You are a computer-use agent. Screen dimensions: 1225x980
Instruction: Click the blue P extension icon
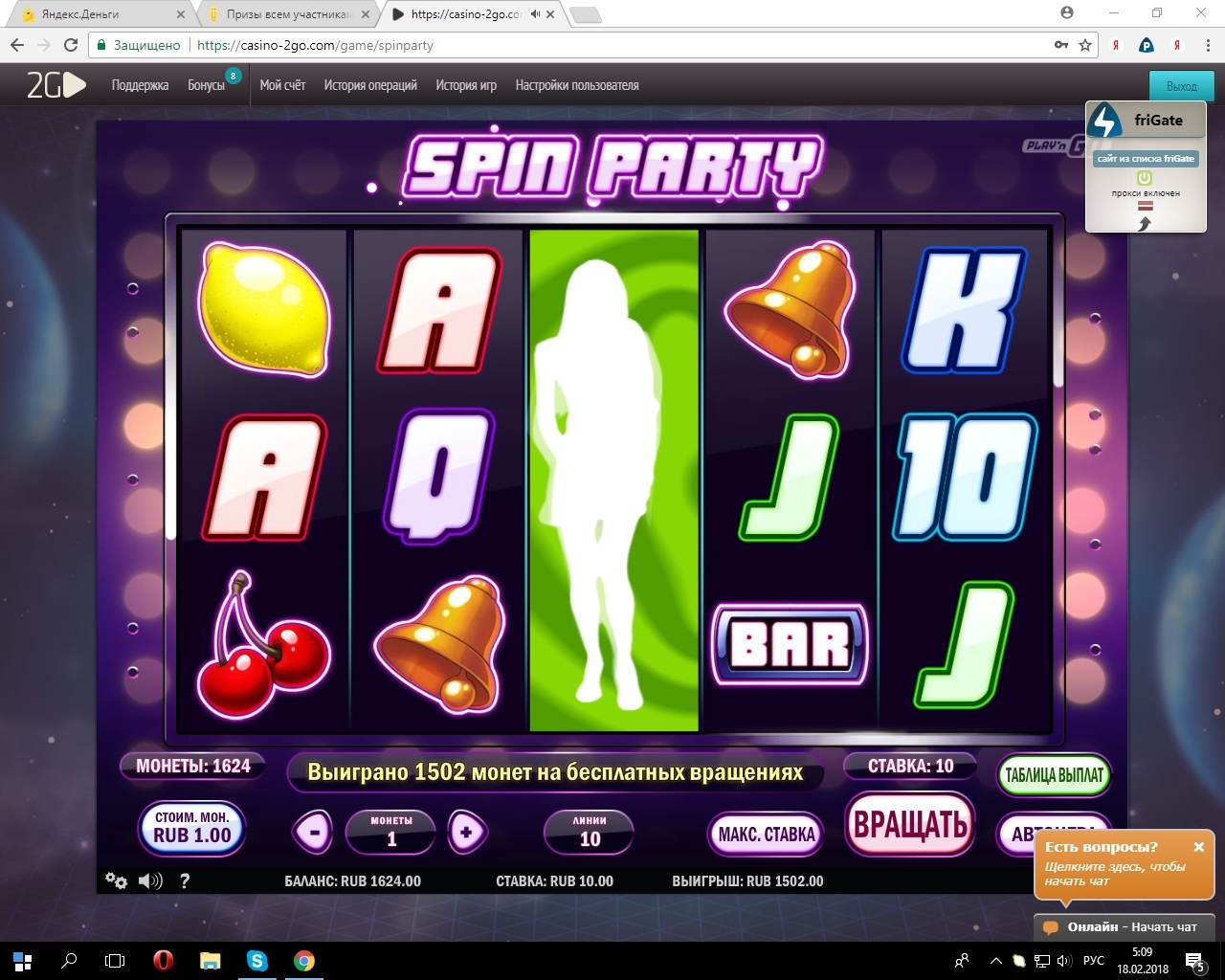click(1147, 45)
